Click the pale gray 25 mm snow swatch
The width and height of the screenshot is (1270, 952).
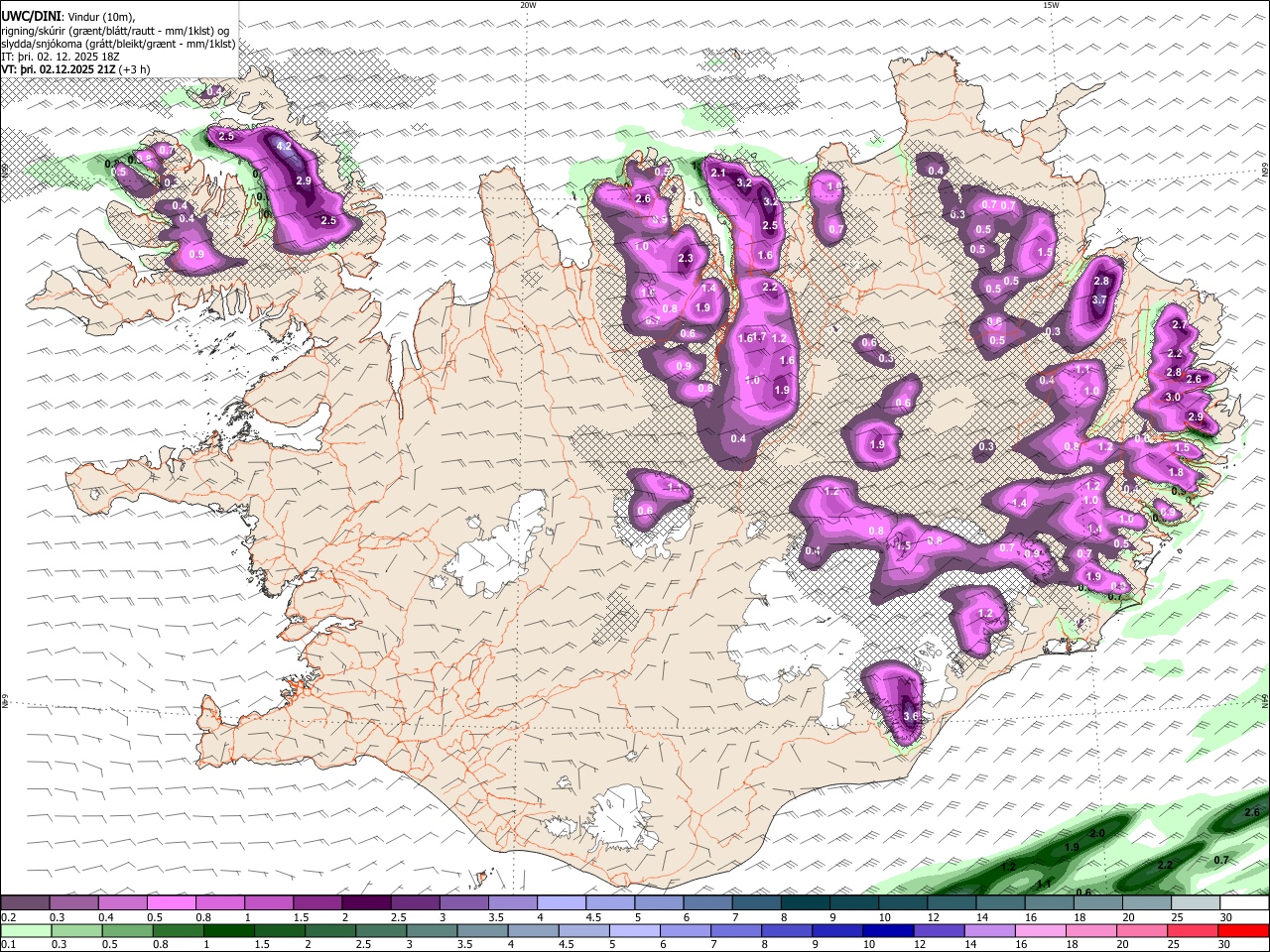[x=1196, y=902]
